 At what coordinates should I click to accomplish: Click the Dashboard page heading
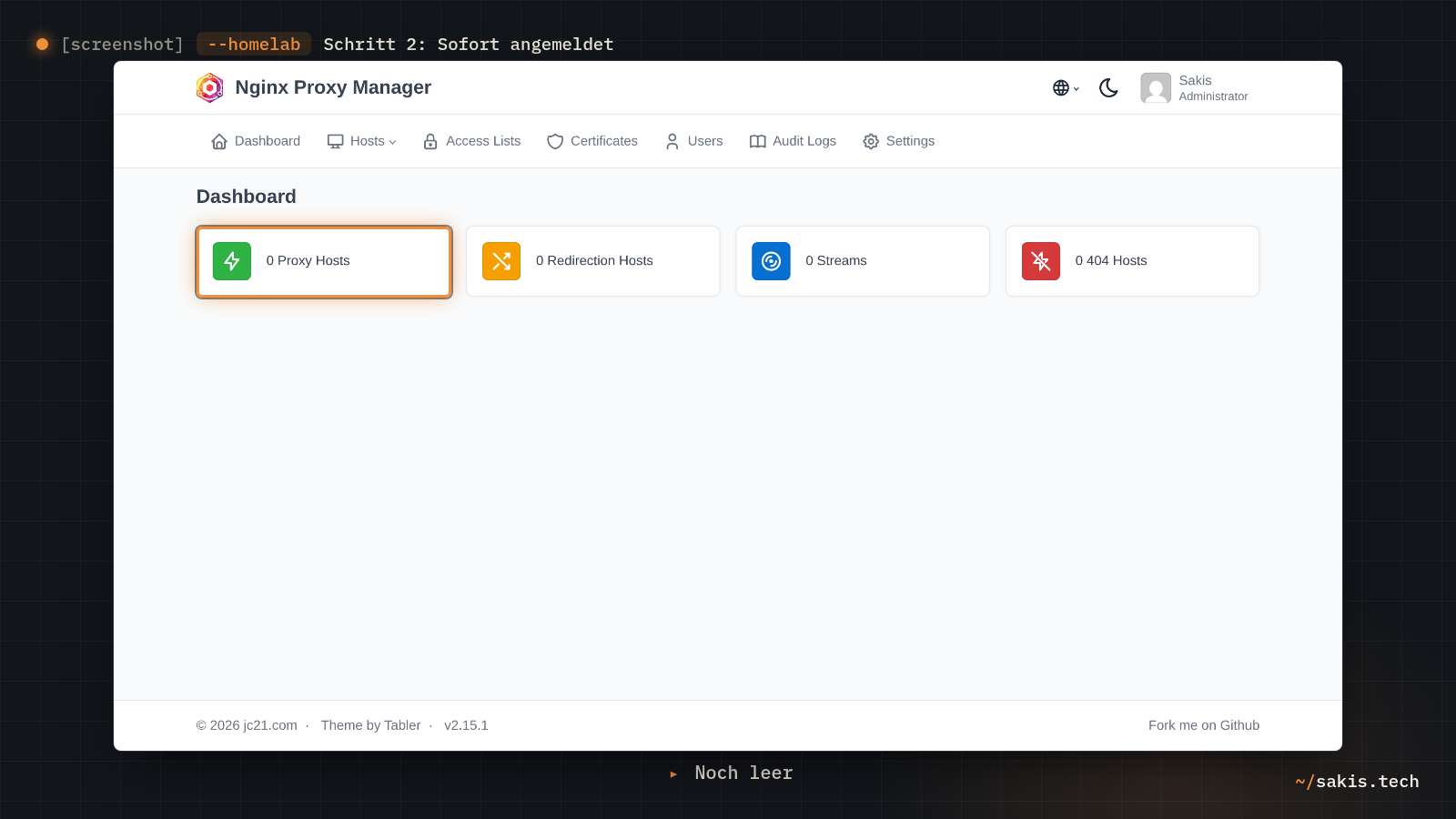247,197
